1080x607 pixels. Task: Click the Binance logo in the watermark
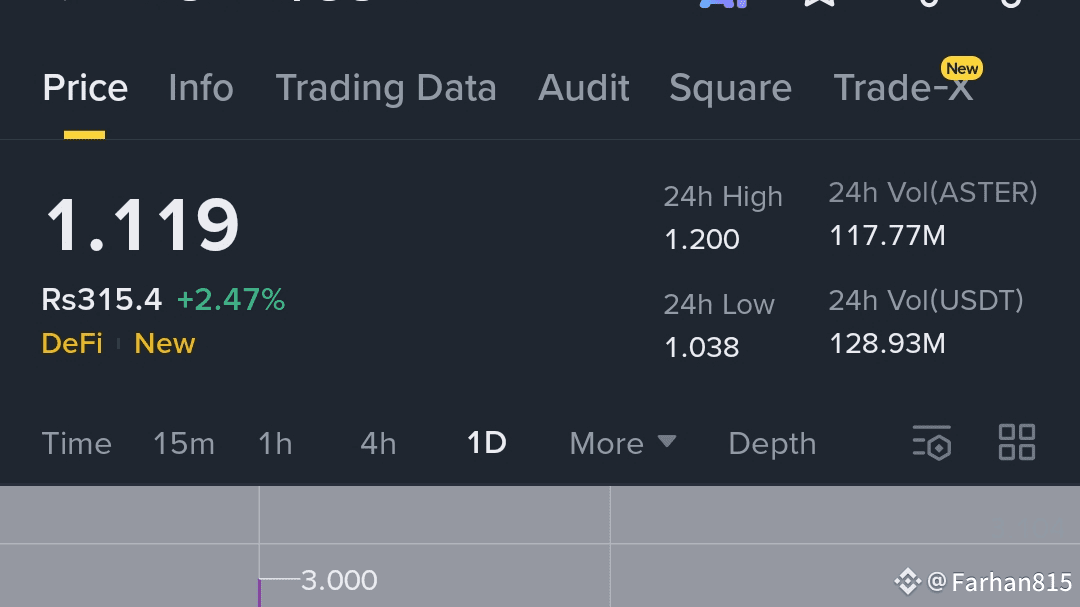907,581
